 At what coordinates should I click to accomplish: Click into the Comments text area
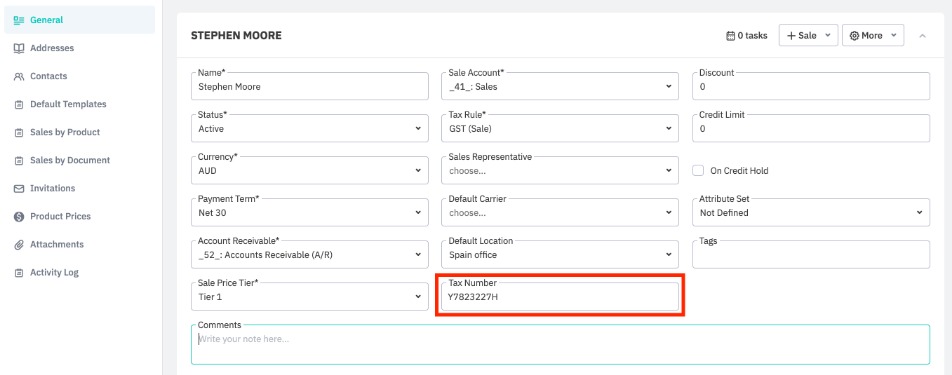click(x=560, y=345)
